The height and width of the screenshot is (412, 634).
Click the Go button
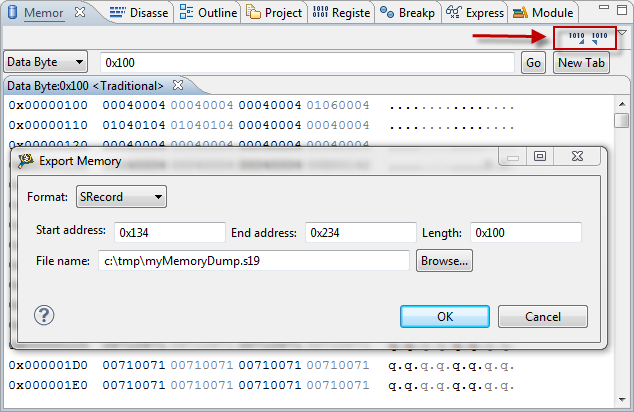tap(534, 62)
